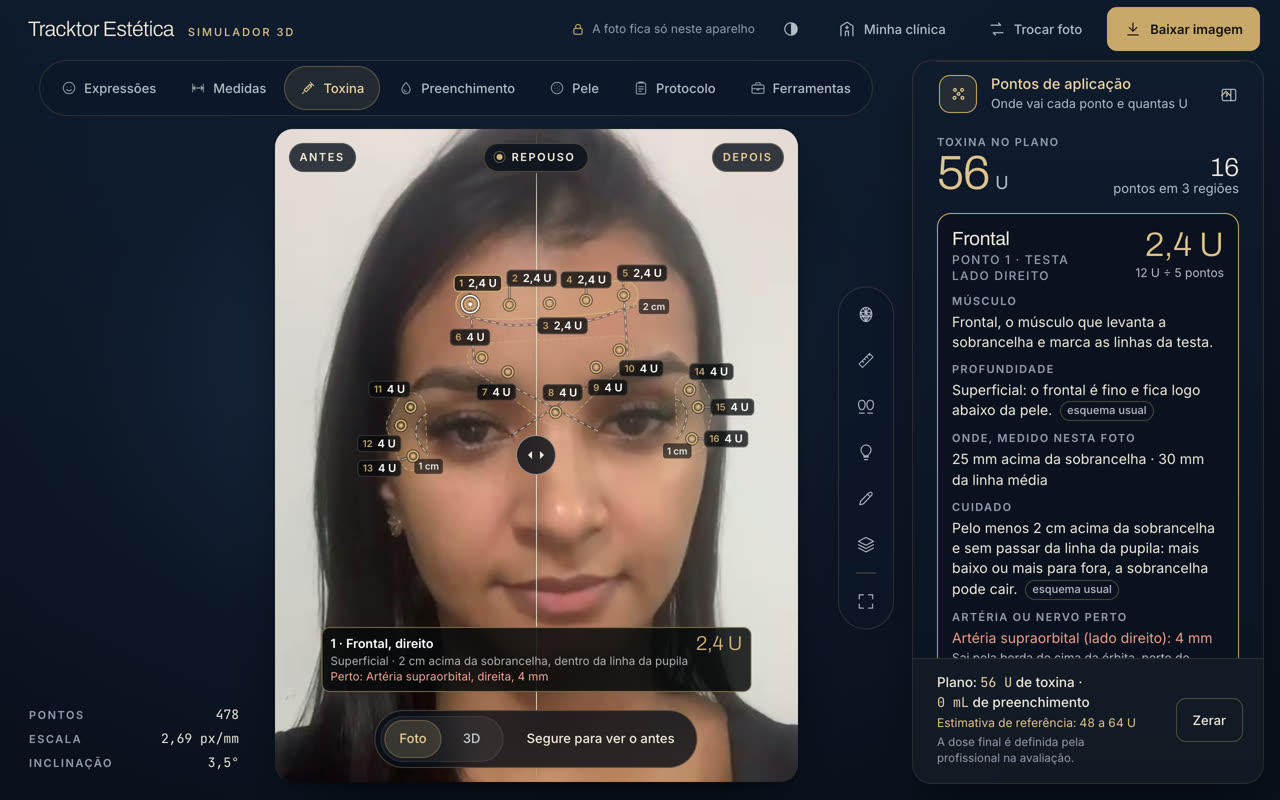Click the Zerar reset button

(x=1209, y=720)
